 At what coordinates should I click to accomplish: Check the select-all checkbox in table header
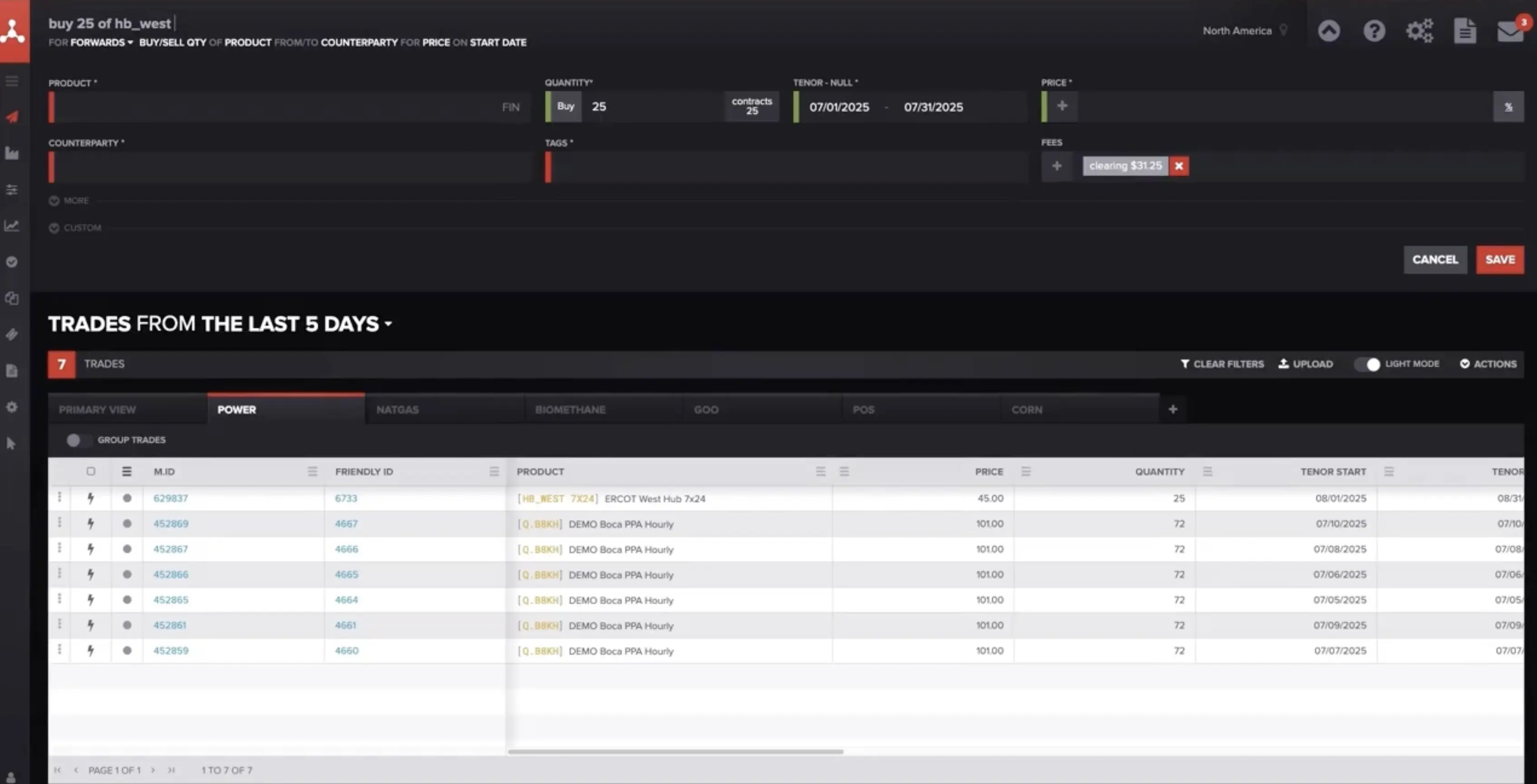91,472
